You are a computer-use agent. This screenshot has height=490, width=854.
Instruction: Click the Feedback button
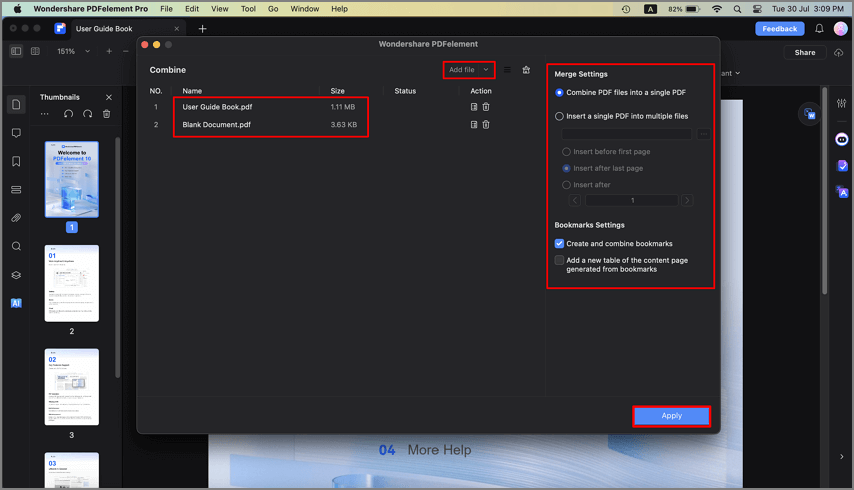(779, 29)
